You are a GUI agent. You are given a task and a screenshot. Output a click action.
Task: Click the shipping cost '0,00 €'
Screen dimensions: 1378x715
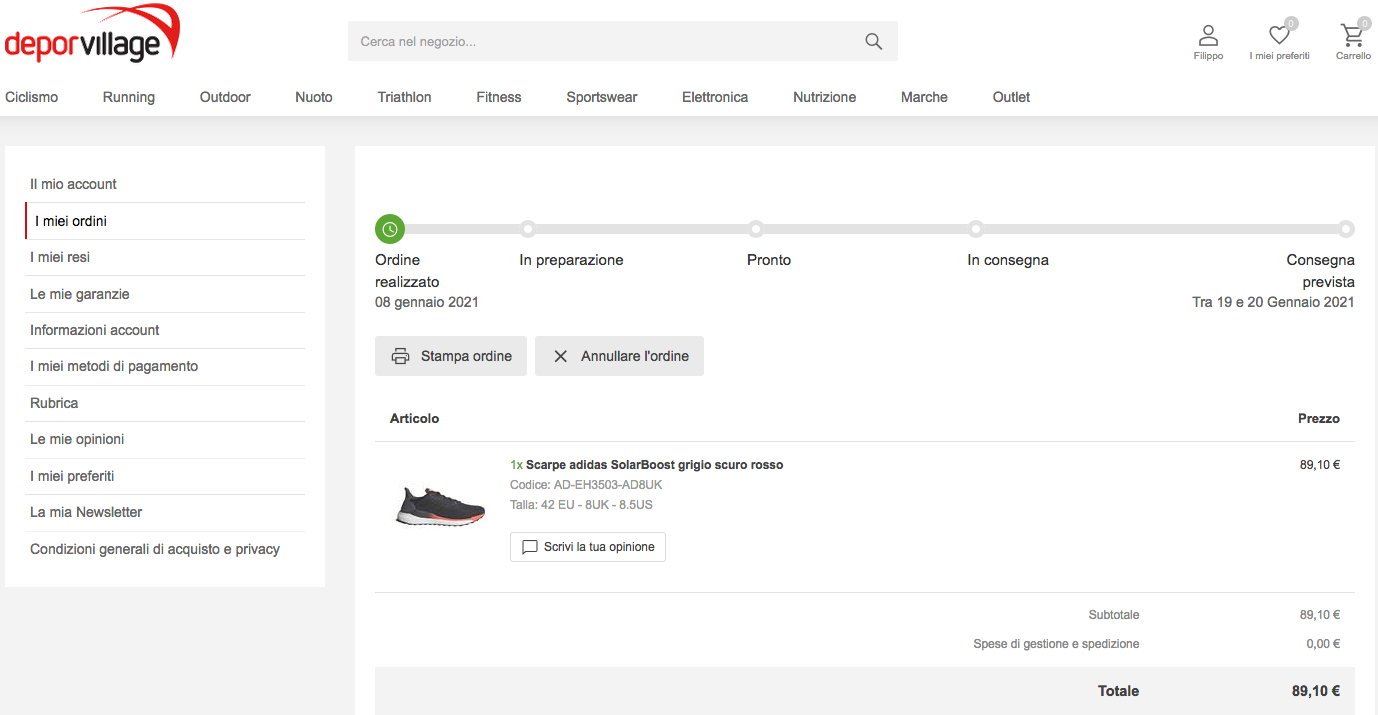tap(1323, 644)
